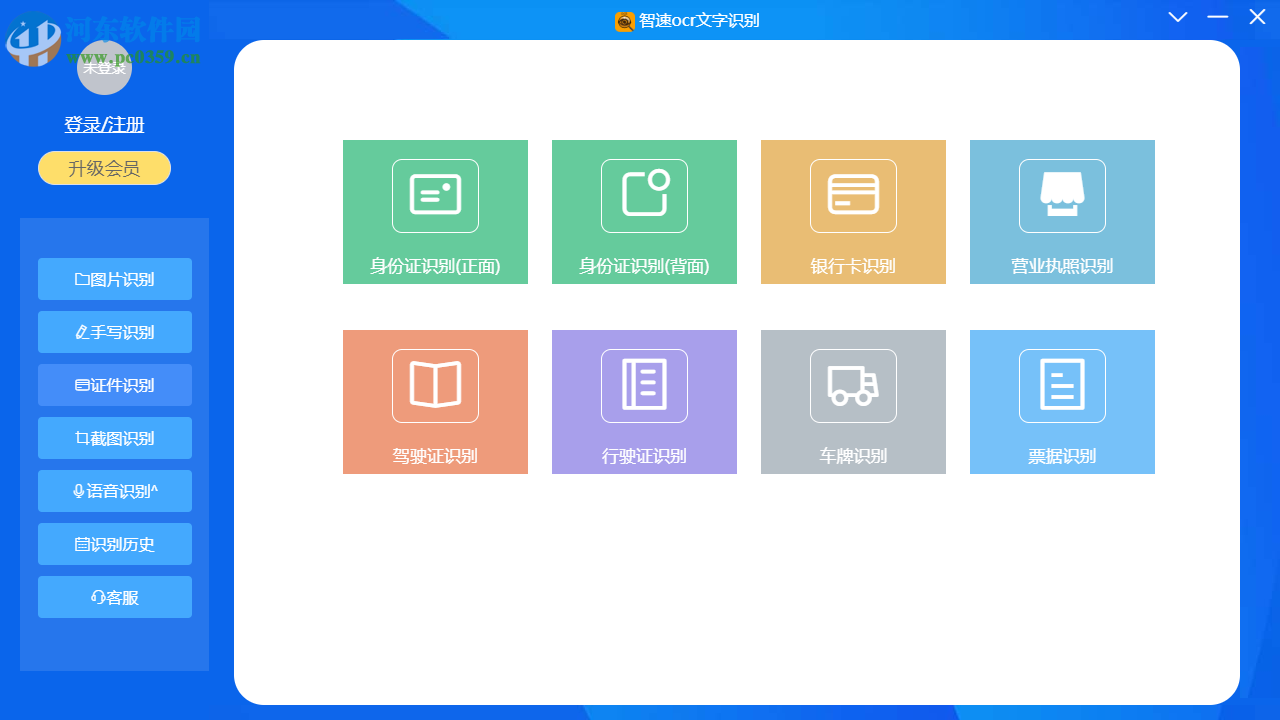Open recognition history (识别历史)

(114, 543)
